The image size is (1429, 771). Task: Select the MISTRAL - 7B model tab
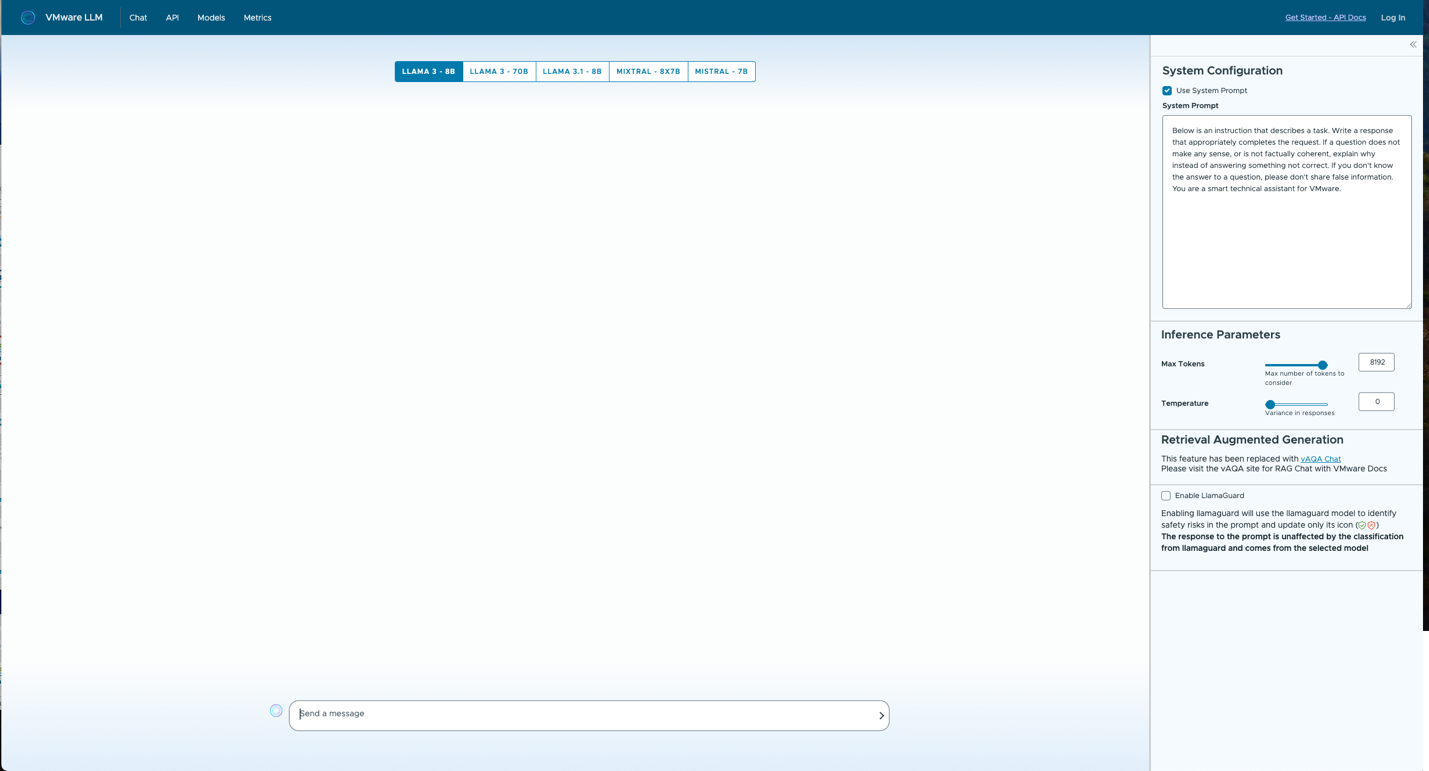(721, 71)
